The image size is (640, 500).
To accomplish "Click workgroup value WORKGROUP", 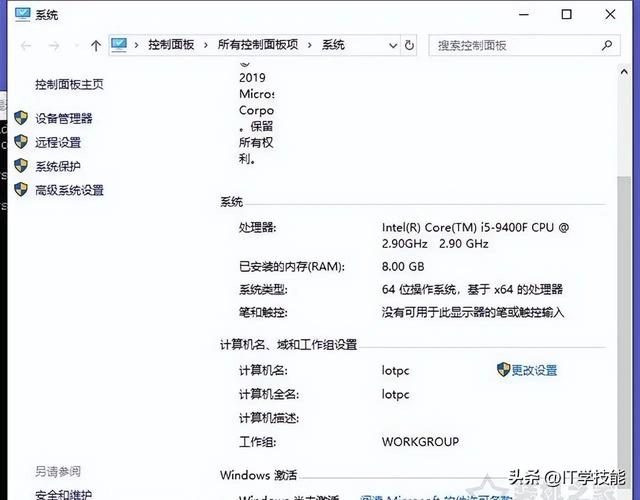I will coord(420,442).
